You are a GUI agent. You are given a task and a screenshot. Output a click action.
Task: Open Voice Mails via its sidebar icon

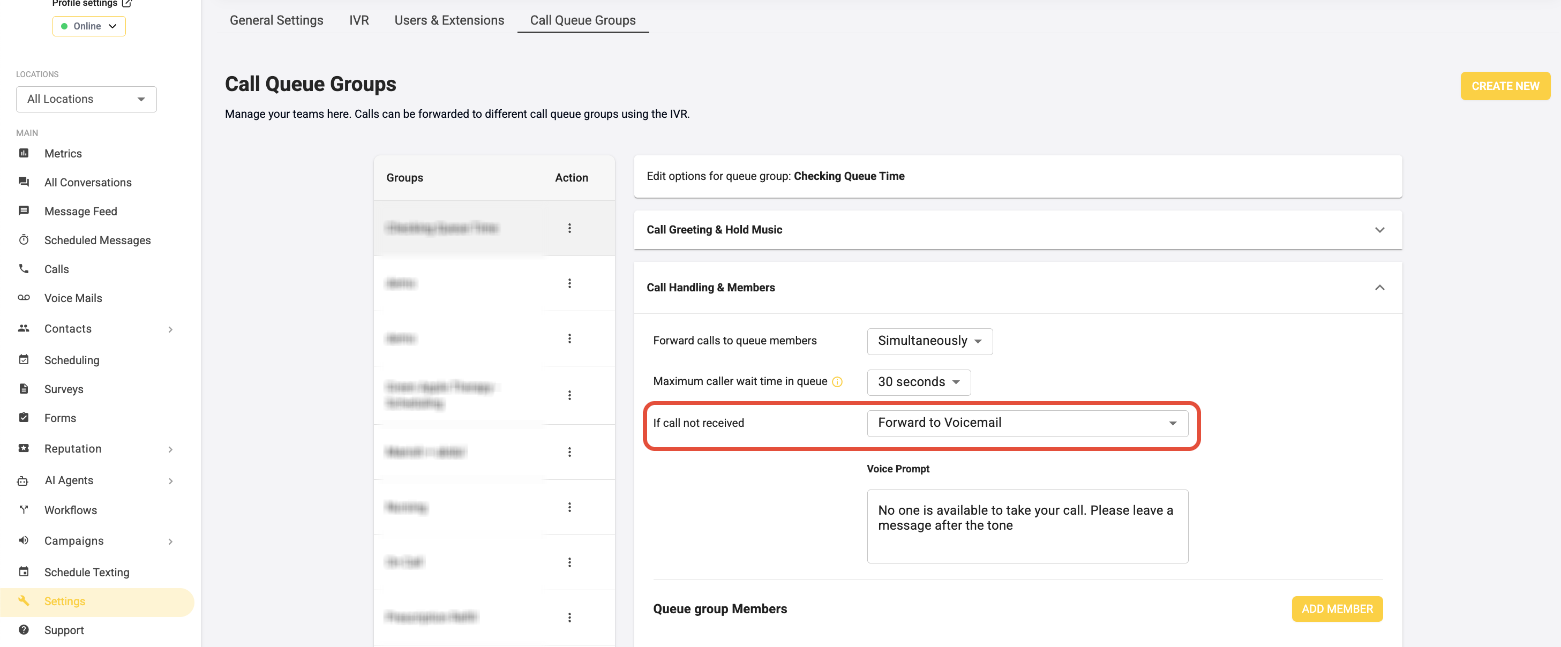click(x=24, y=298)
